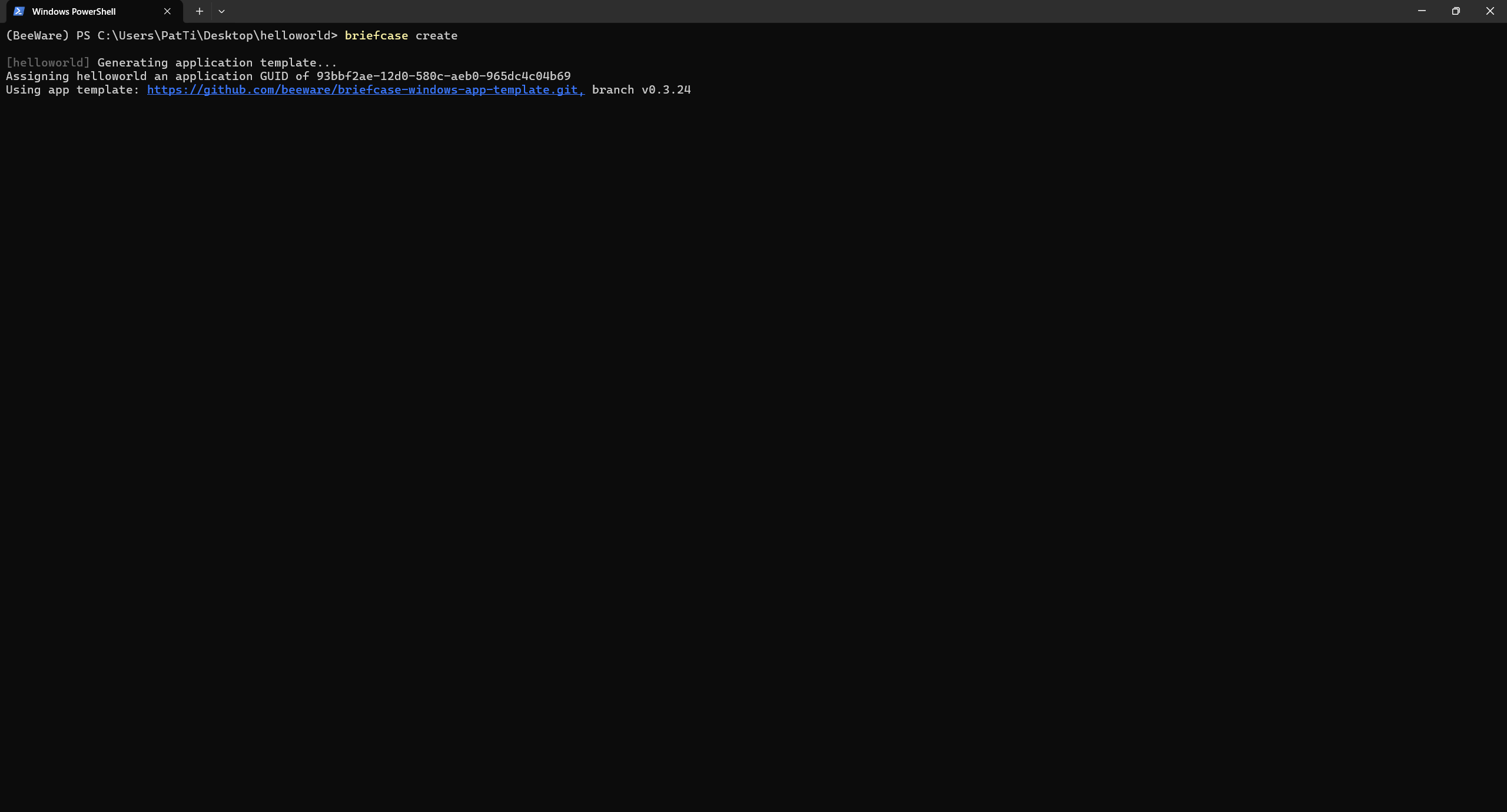Viewport: 1507px width, 812px height.
Task: Close the terminal window
Action: pyautogui.click(x=1490, y=11)
